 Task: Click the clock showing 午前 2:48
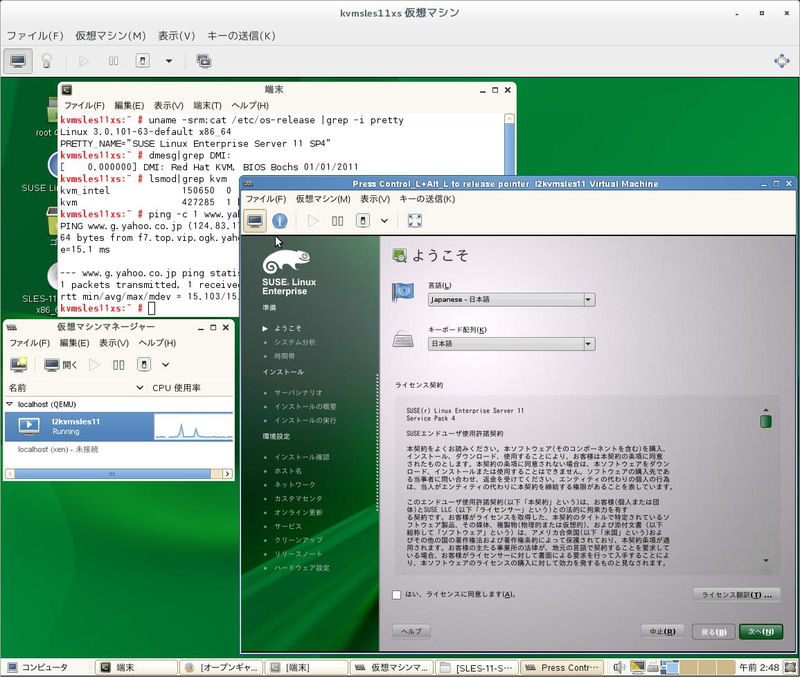pos(759,667)
